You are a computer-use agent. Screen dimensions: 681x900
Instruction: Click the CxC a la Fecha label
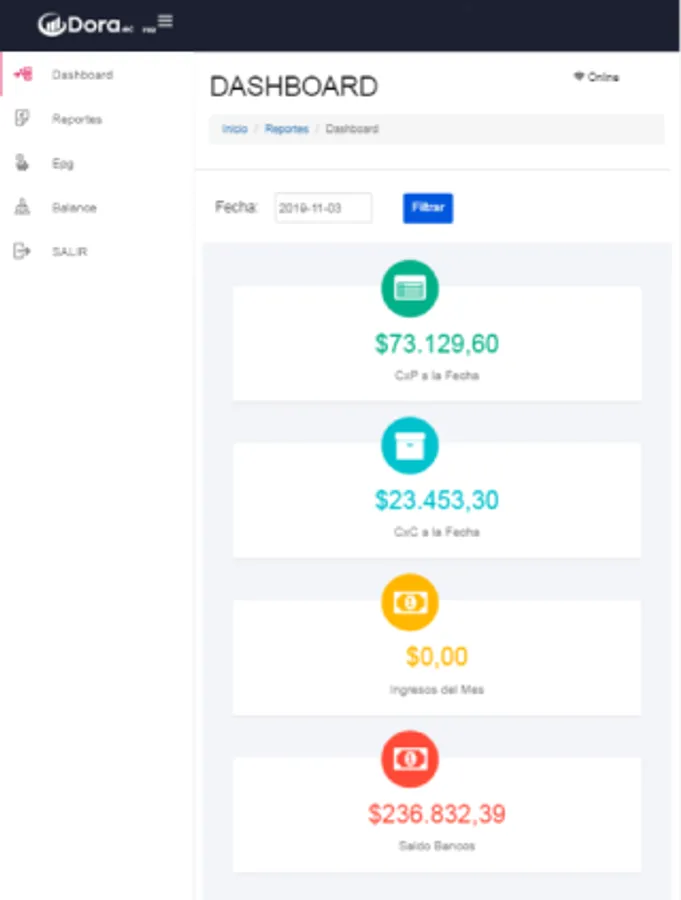[x=437, y=532]
